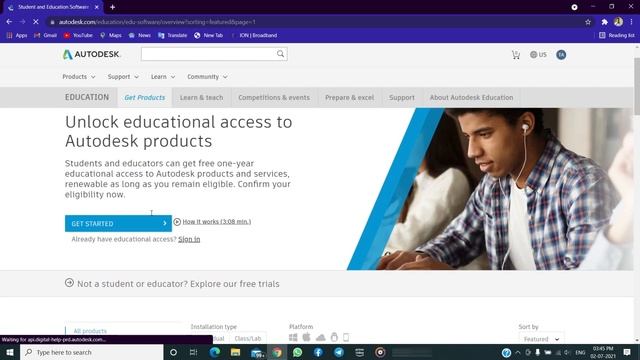Click the Windows taskbar search box
The width and height of the screenshot is (640, 360).
pos(92,352)
